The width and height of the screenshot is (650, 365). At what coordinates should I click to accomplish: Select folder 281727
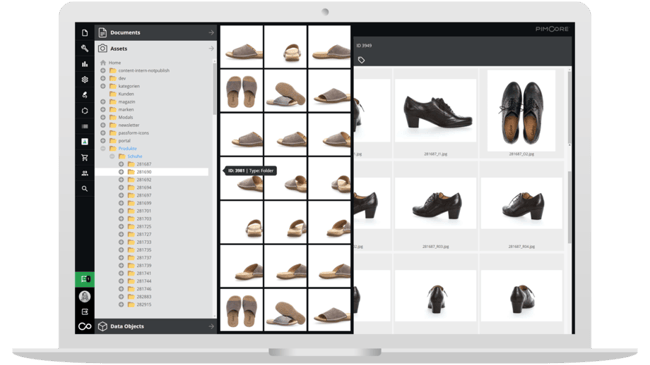tap(144, 234)
